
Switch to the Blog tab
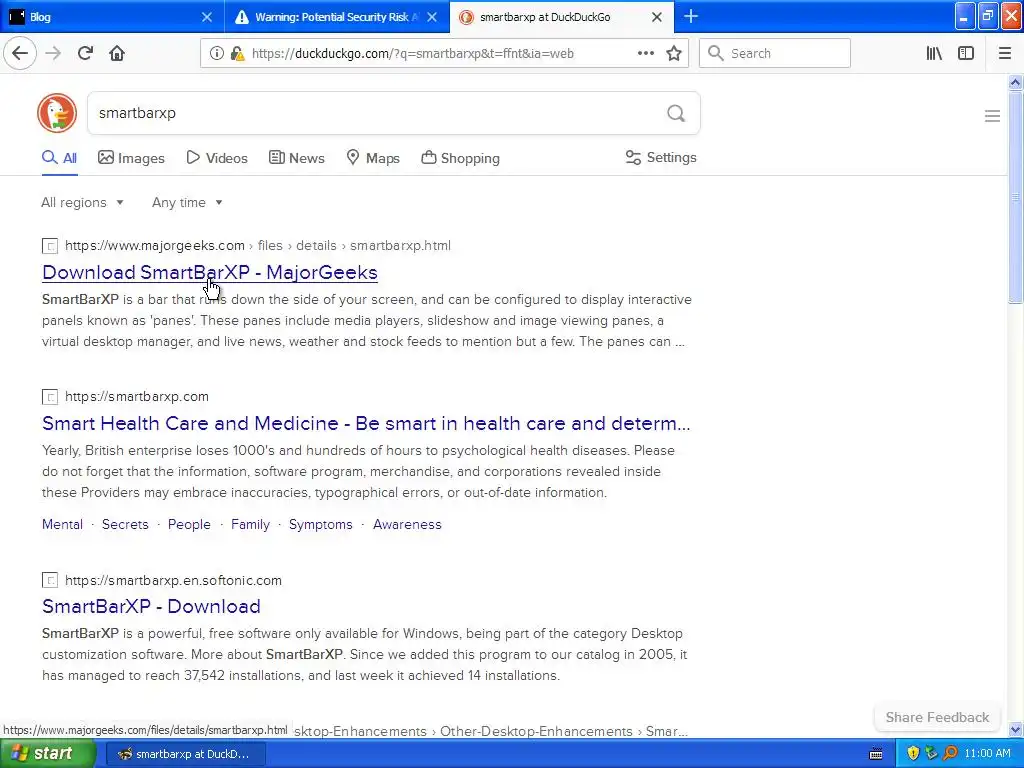click(x=111, y=16)
